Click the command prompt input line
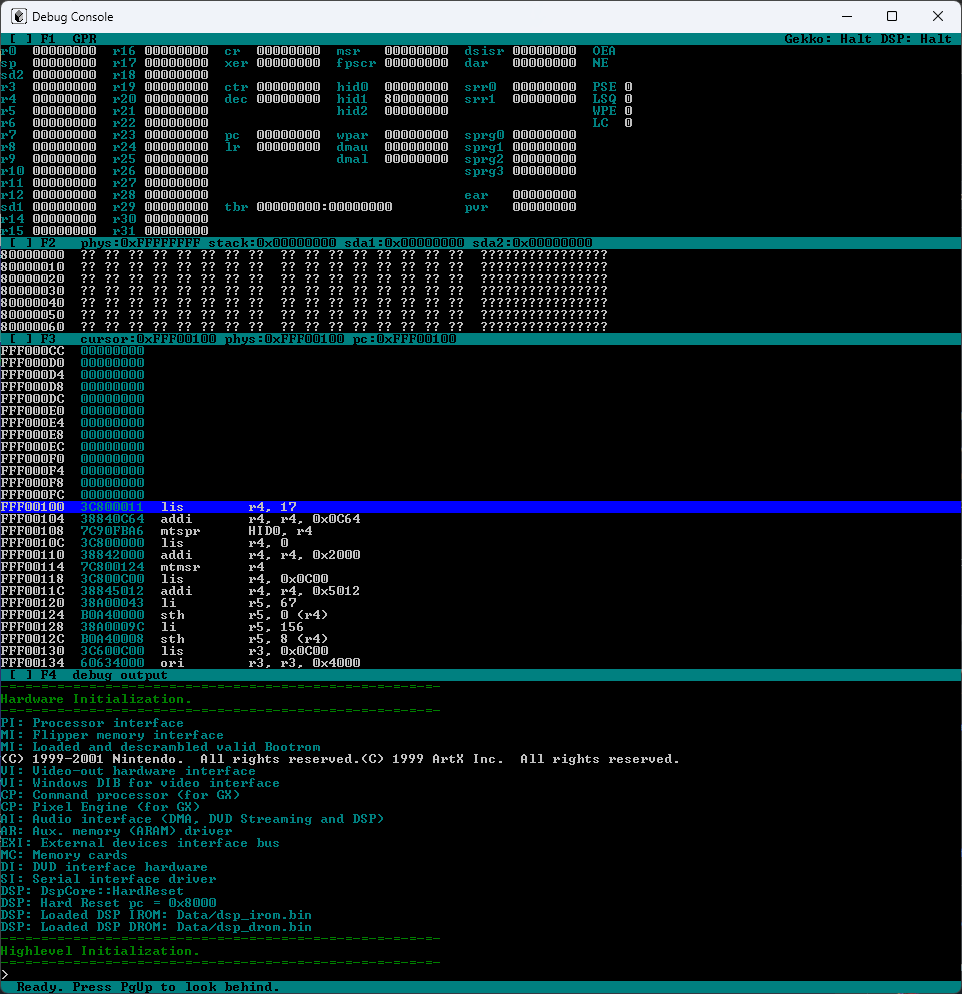 tap(481, 975)
